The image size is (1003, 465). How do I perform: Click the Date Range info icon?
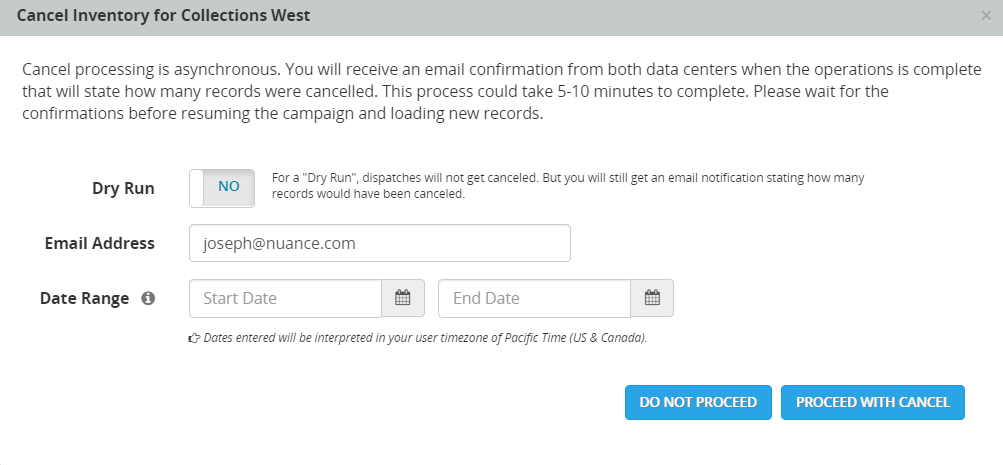[148, 298]
